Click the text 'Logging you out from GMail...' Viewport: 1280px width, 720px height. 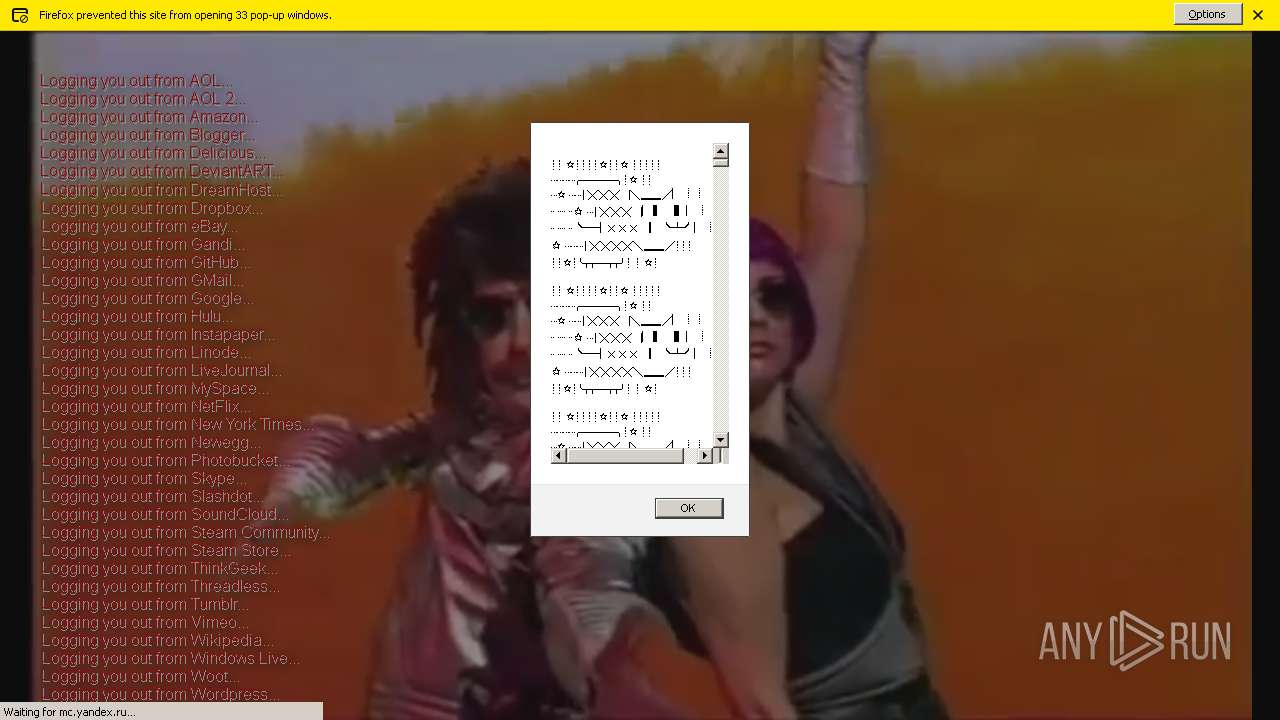click(142, 280)
